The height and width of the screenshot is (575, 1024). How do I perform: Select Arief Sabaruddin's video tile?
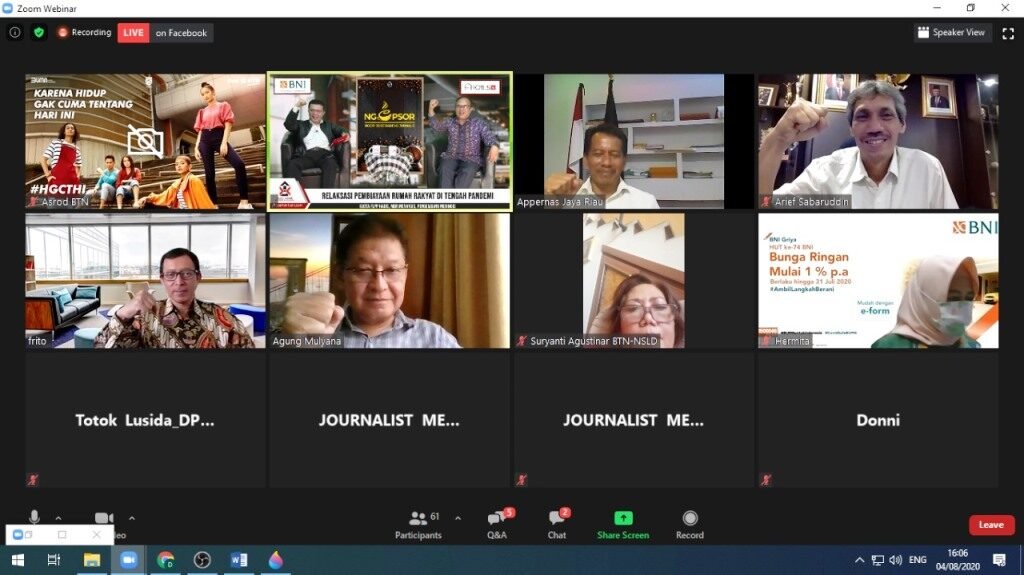tap(878, 141)
